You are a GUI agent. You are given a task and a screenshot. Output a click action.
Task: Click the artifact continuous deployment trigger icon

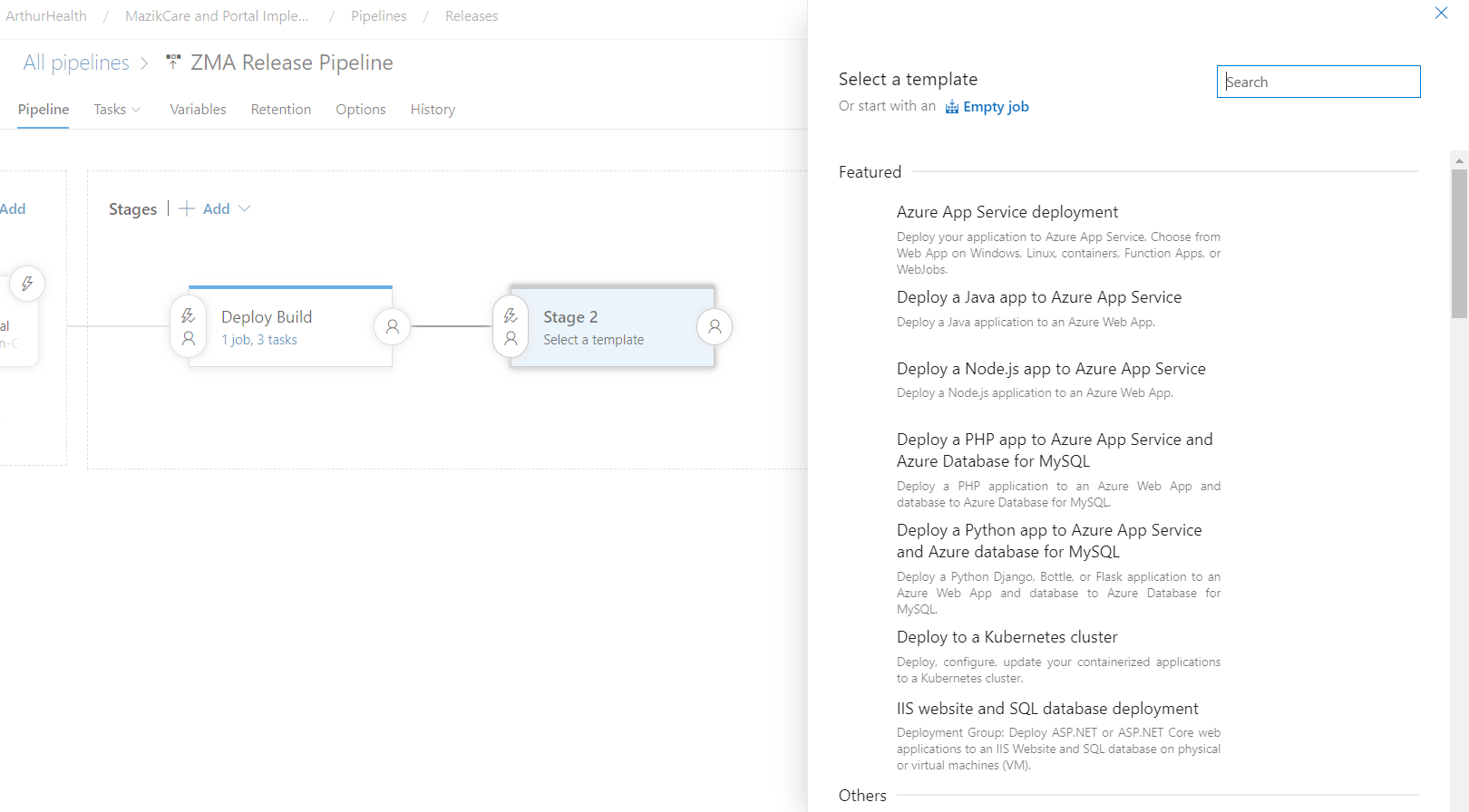point(27,285)
